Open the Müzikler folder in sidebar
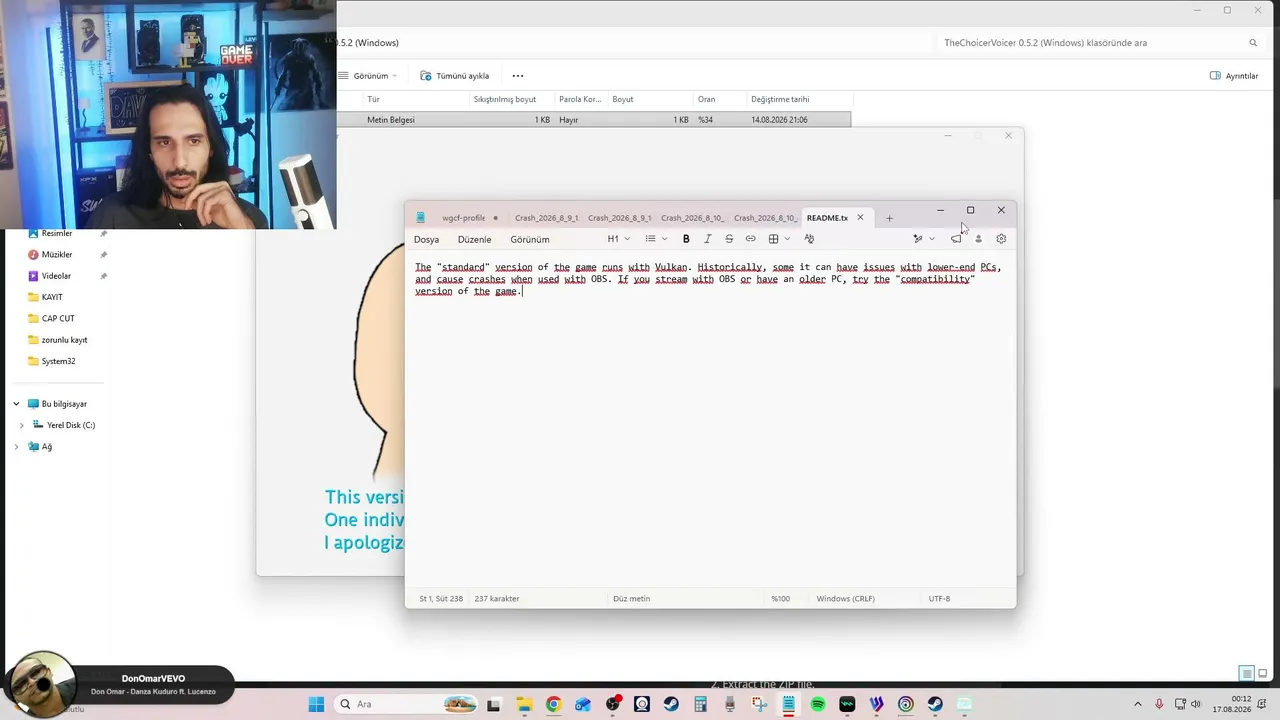The height and width of the screenshot is (720, 1280). click(57, 255)
